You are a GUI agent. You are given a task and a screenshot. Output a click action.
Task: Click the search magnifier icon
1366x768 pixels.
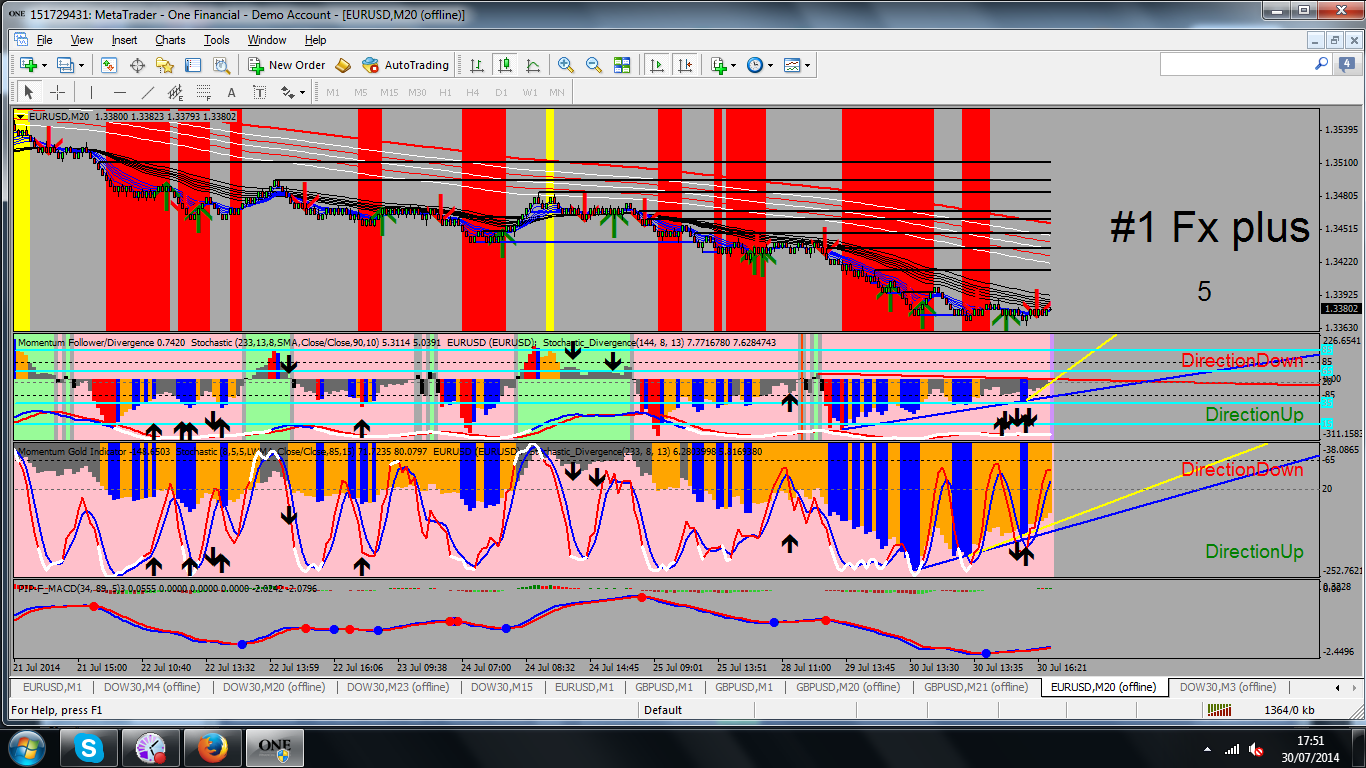[x=1322, y=64]
